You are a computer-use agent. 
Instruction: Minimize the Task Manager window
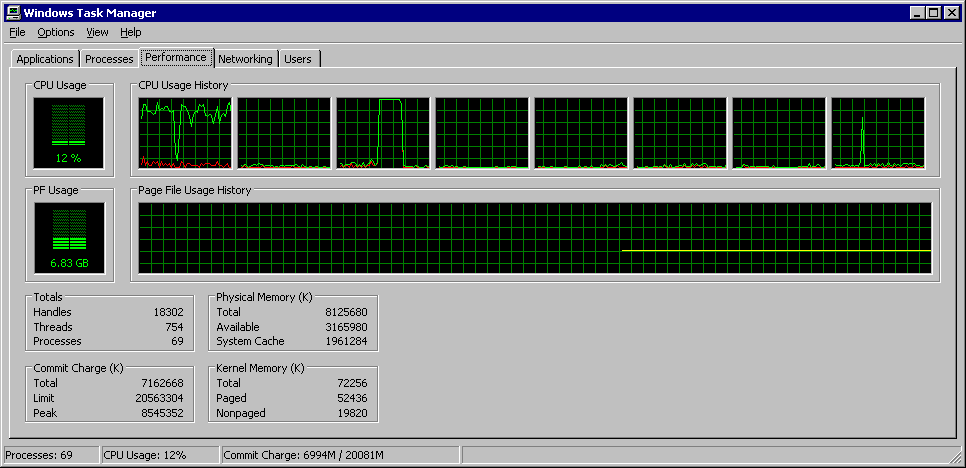click(x=917, y=12)
